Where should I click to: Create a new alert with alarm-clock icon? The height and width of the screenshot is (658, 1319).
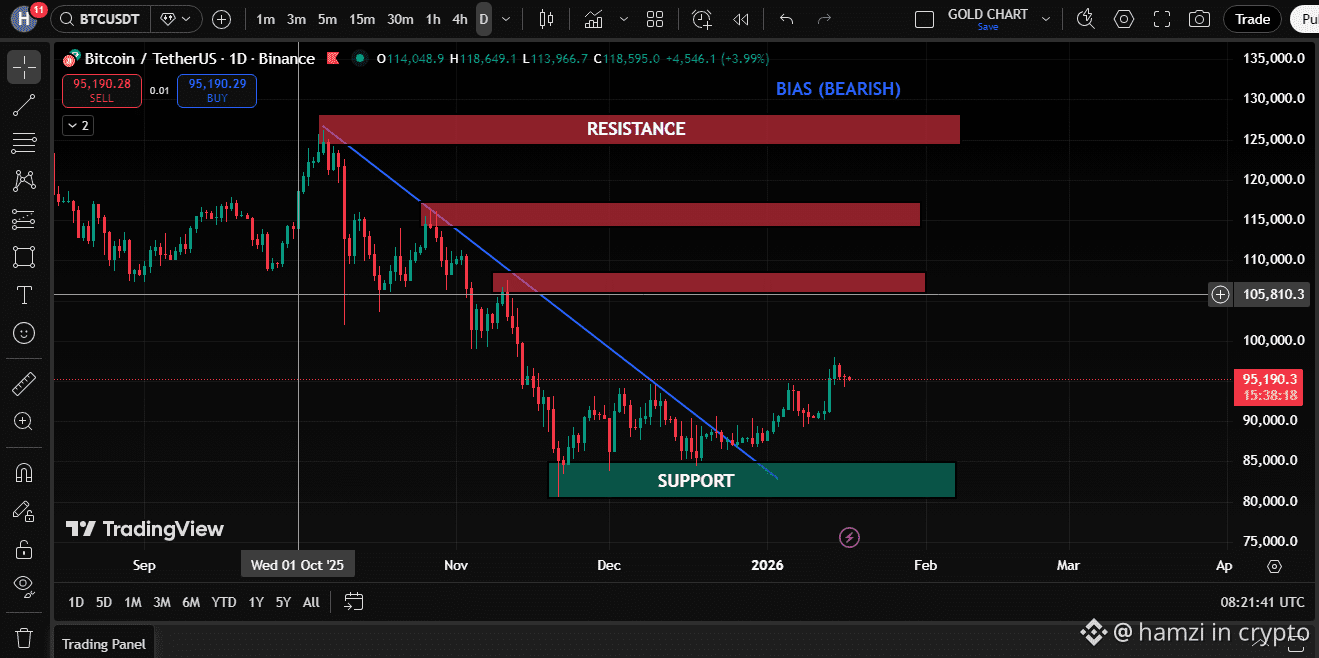[702, 19]
